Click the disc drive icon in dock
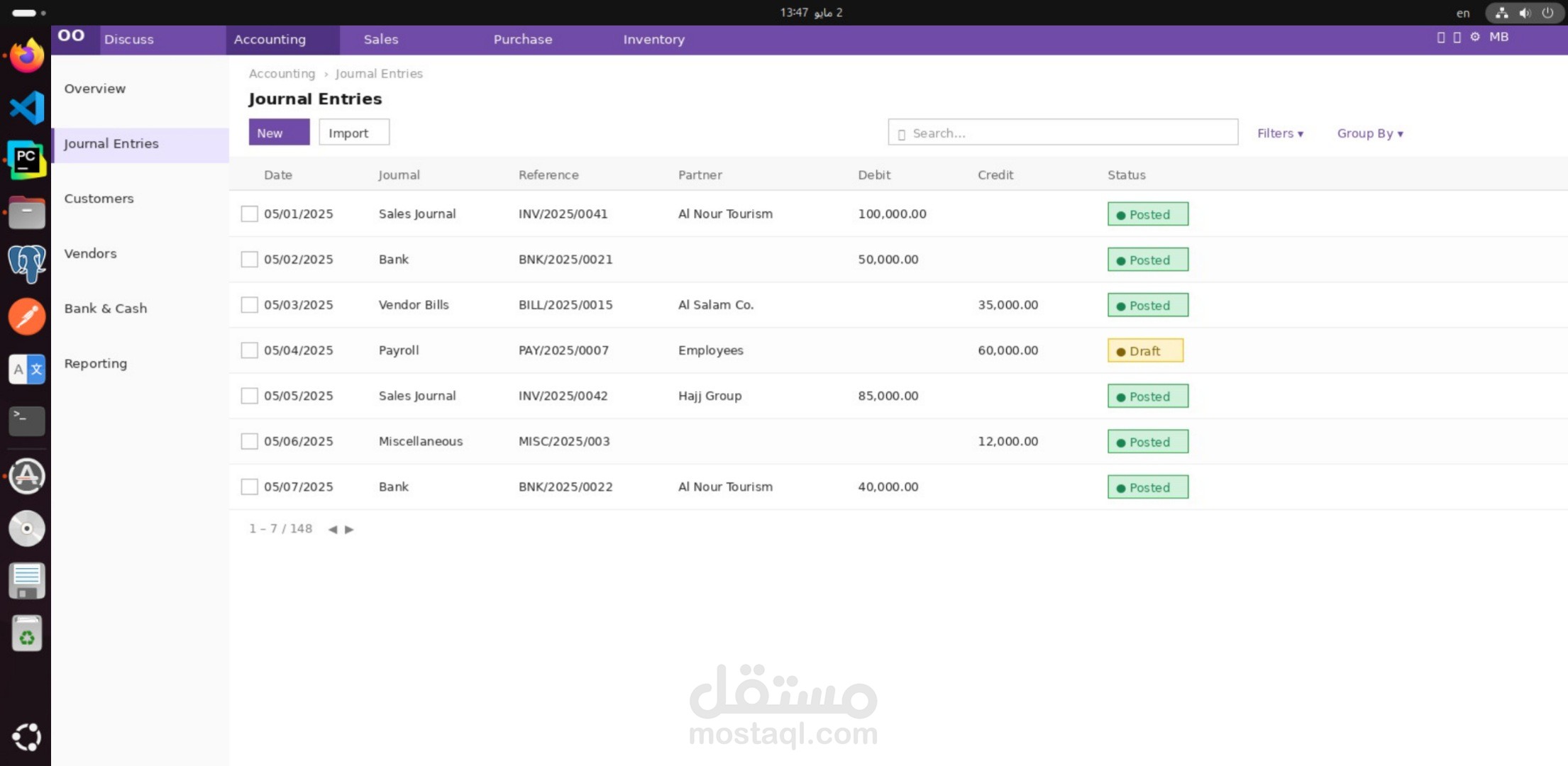Viewport: 1568px width, 766px height. [27, 528]
